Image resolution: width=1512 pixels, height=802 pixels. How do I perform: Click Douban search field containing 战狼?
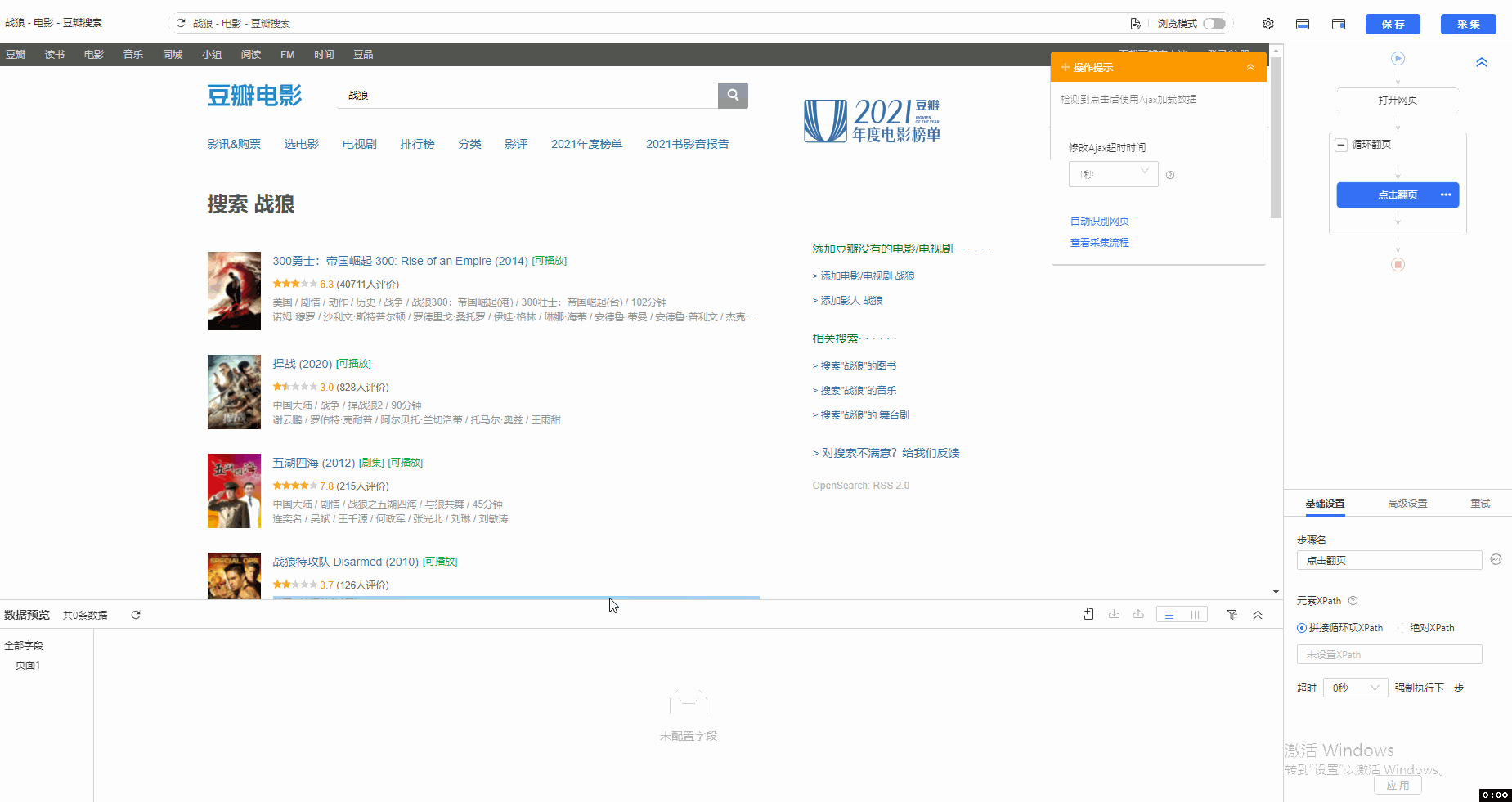coord(527,95)
